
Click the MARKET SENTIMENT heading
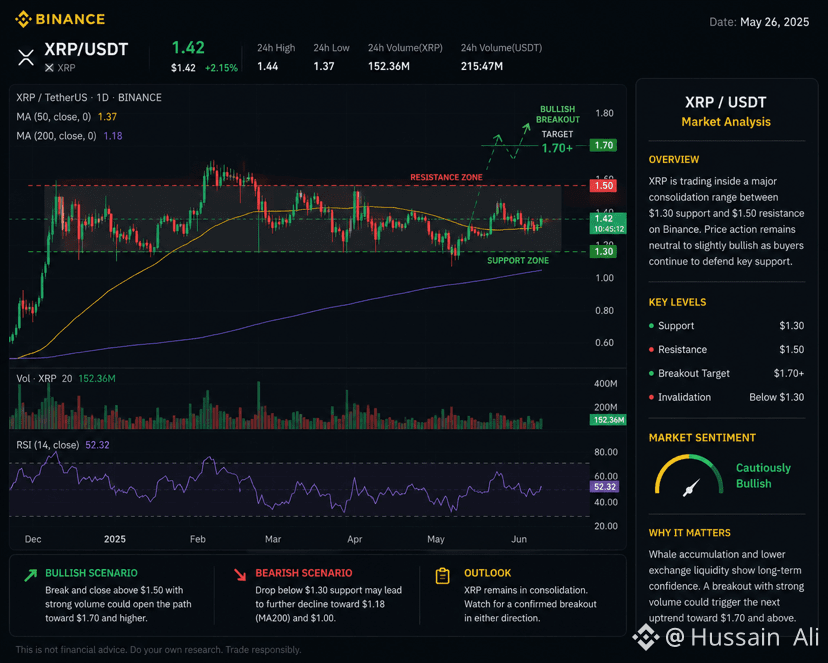702,438
